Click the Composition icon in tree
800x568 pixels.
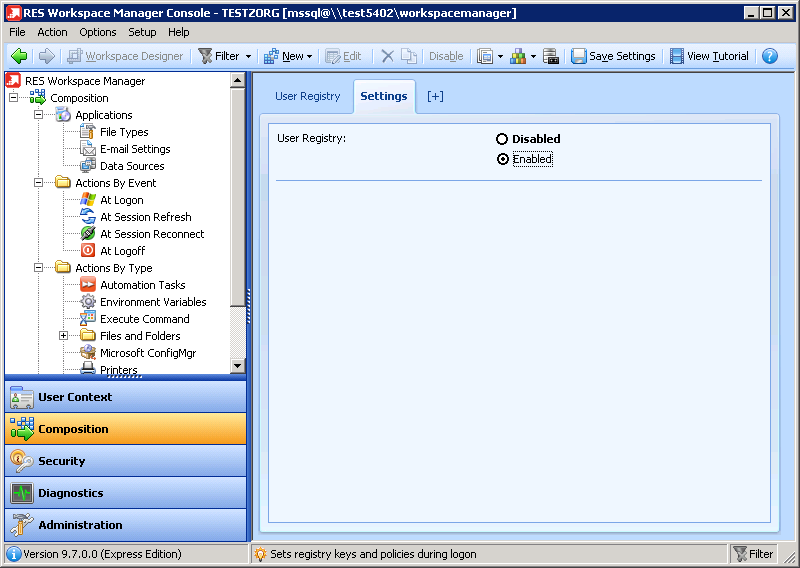(37, 97)
